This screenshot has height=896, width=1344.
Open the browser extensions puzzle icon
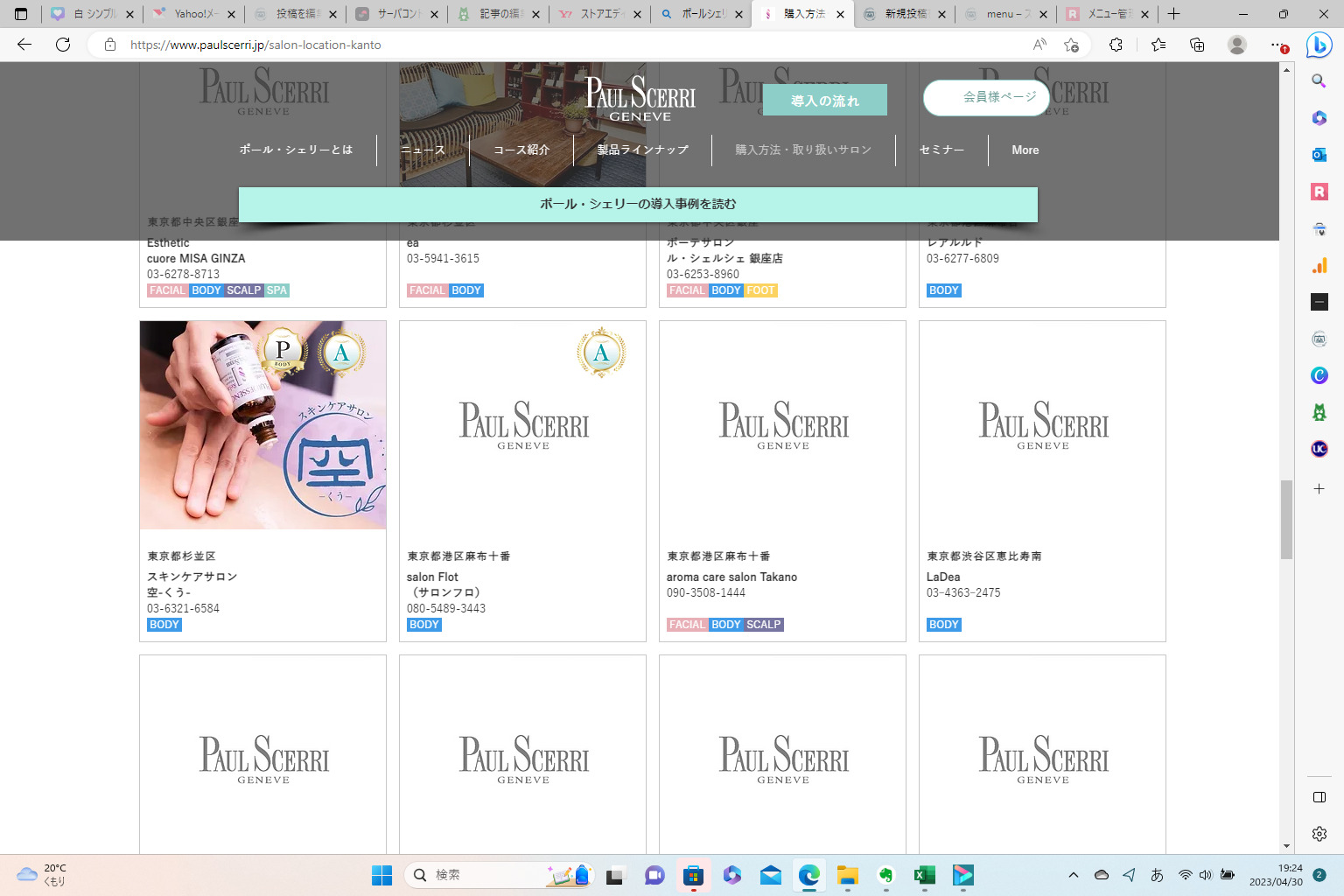(x=1116, y=45)
